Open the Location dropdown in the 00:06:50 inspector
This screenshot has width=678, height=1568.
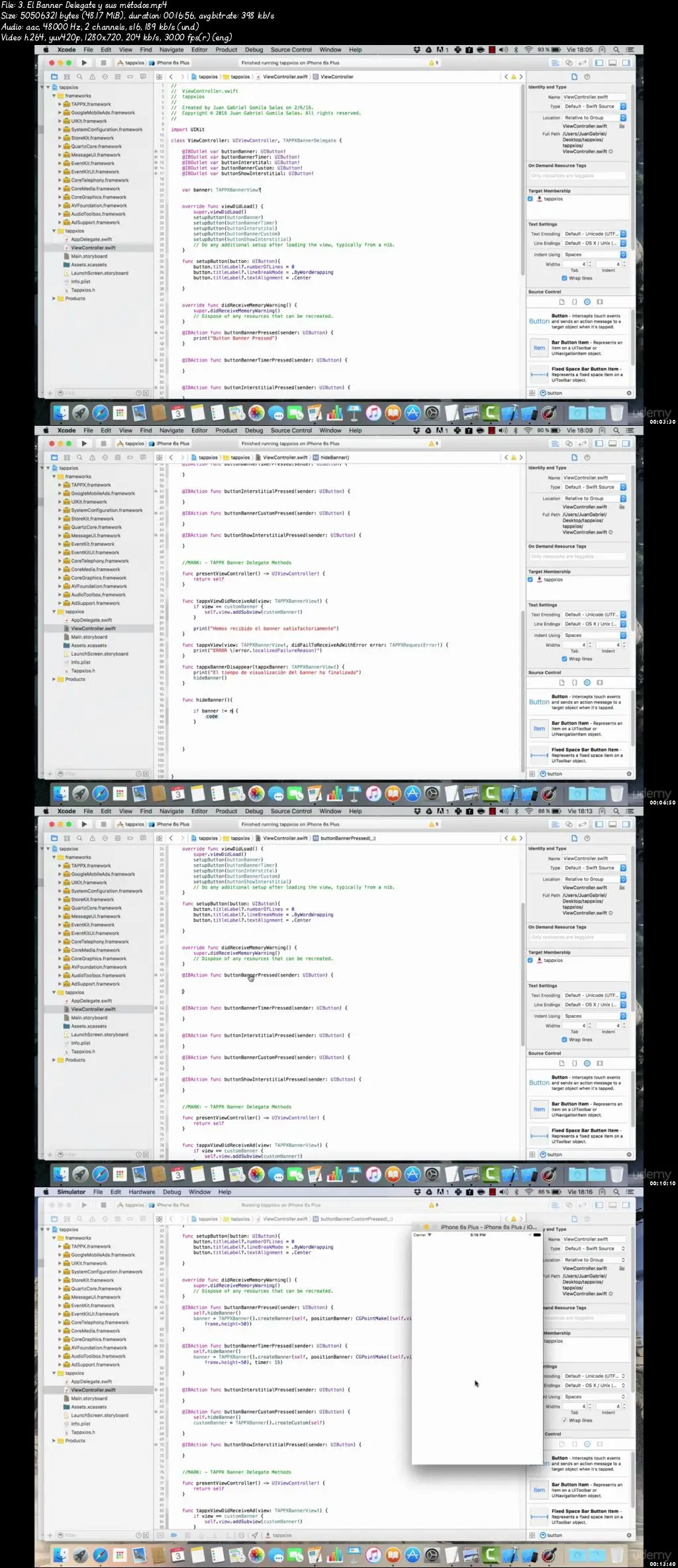(595, 499)
